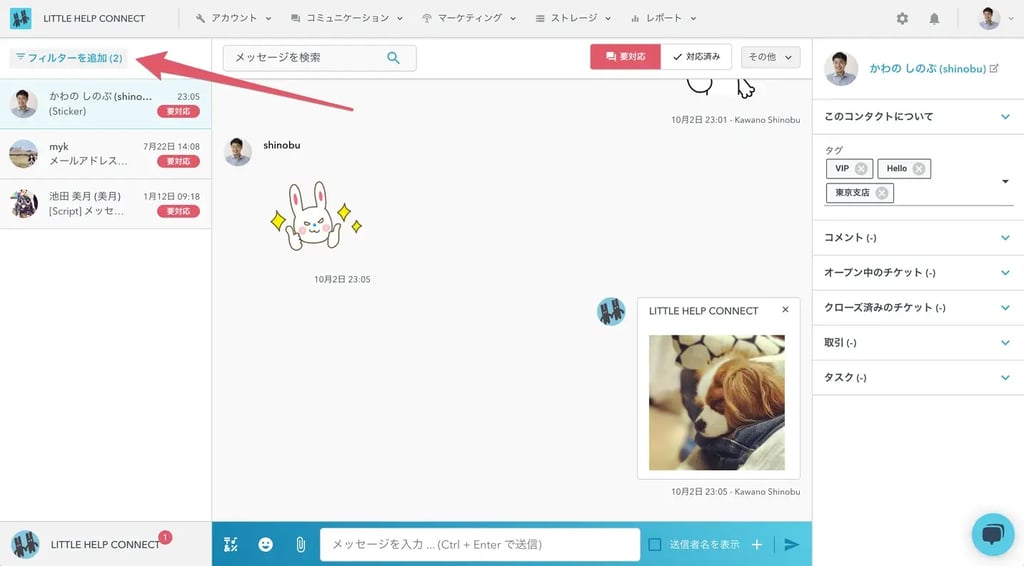Enable the 送信者名を表示 checkbox
Screen dimensions: 1024x566
tap(655, 544)
